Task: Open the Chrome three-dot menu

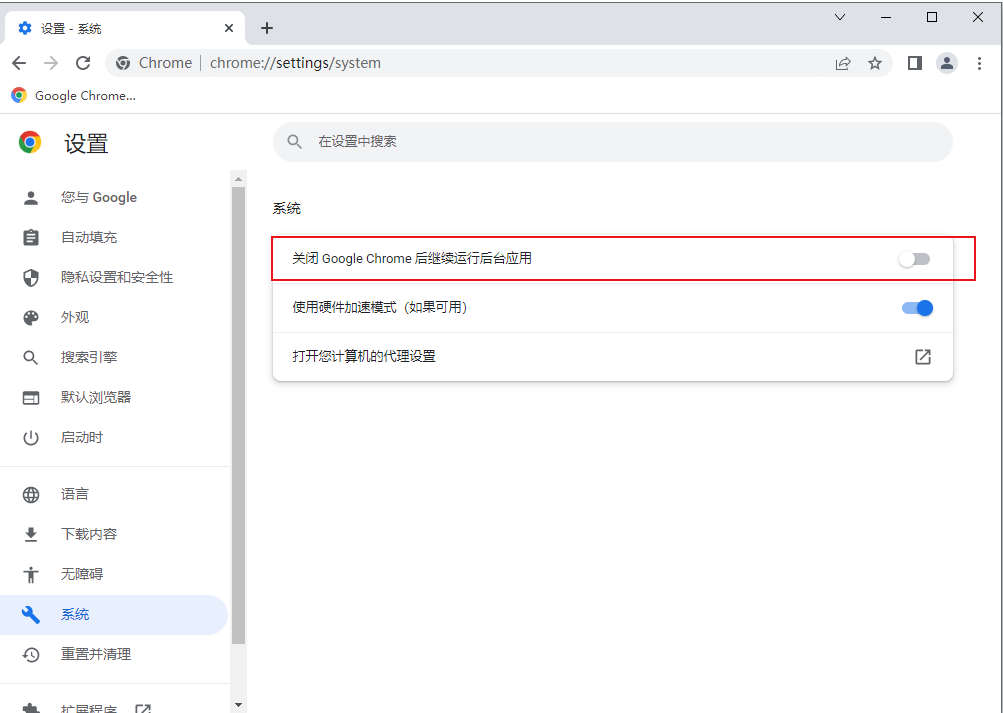Action: [979, 63]
